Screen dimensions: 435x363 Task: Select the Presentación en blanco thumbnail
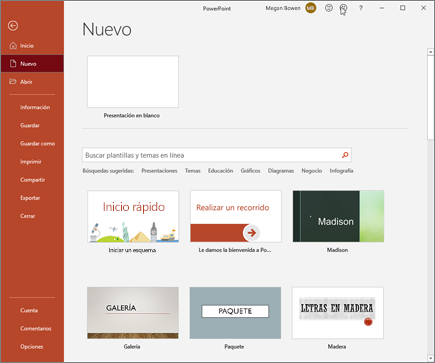click(x=133, y=82)
